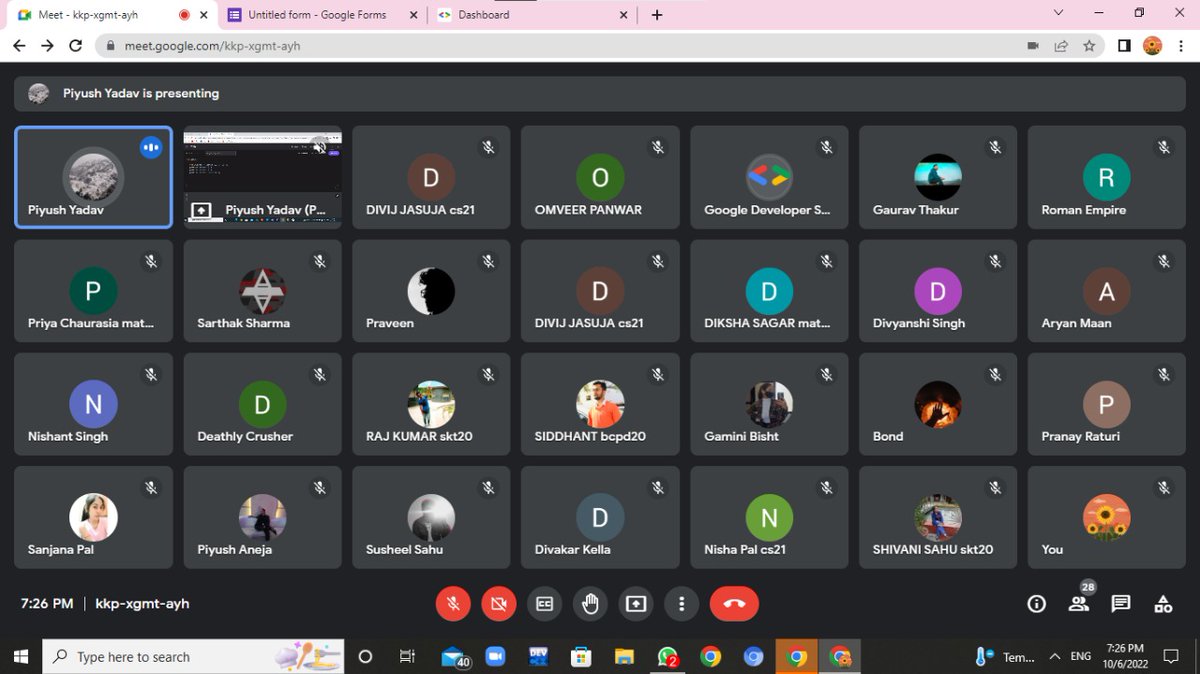Open Chrome's customize menu via three-dot icon
The width and height of the screenshot is (1200, 674).
(1182, 46)
